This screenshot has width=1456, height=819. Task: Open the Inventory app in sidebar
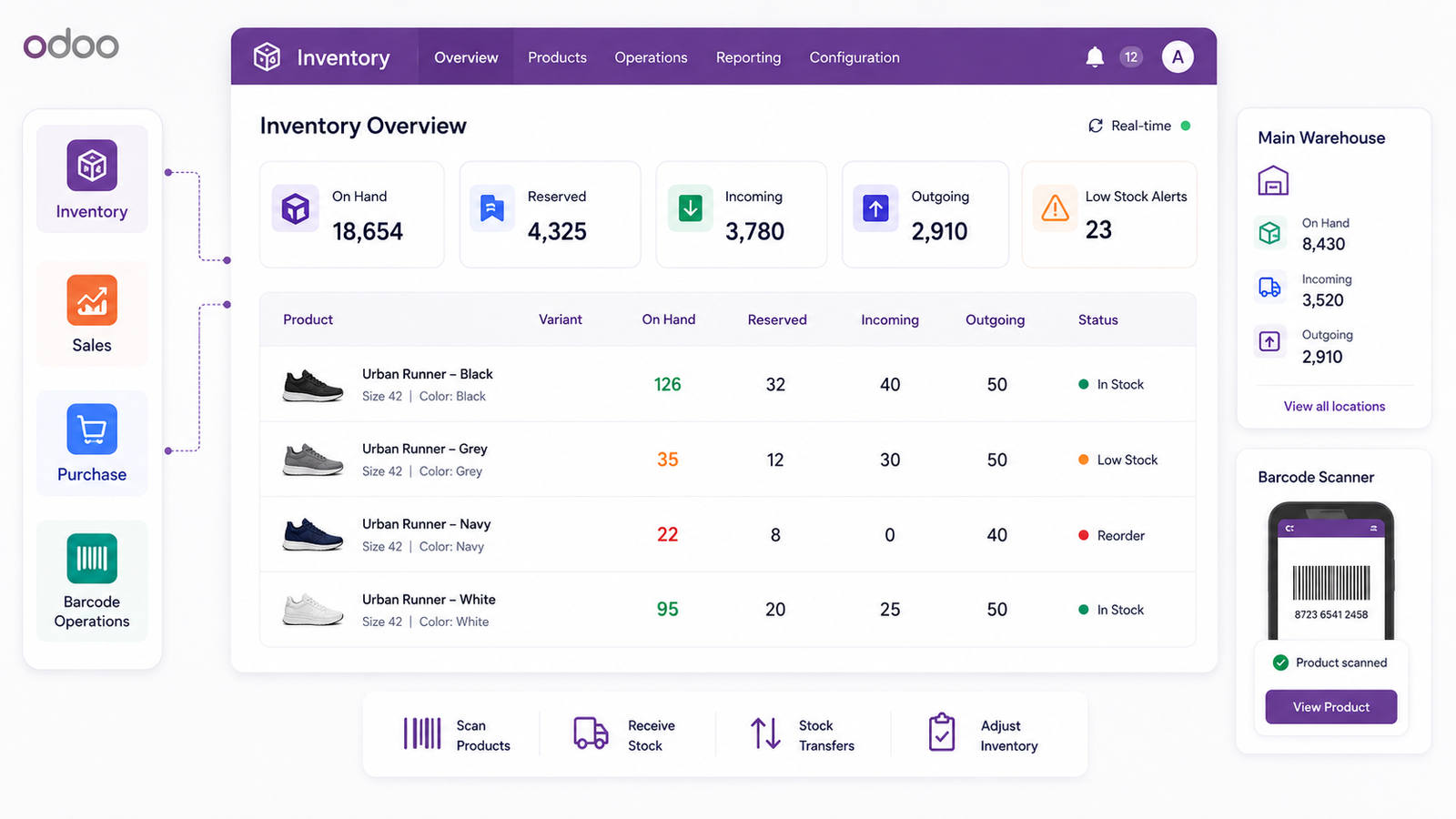click(92, 179)
